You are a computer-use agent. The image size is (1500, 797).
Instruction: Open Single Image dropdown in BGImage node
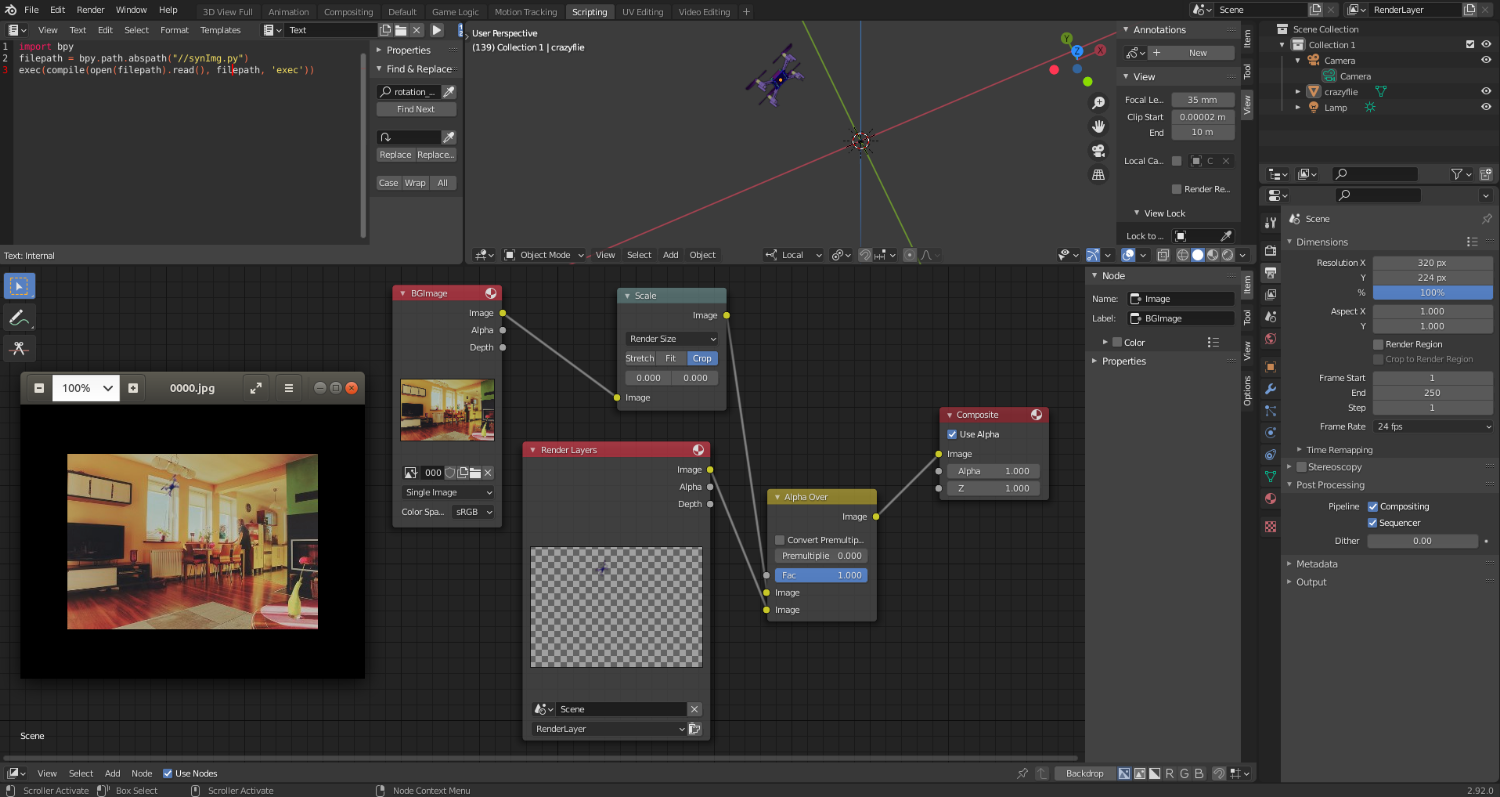(x=448, y=492)
